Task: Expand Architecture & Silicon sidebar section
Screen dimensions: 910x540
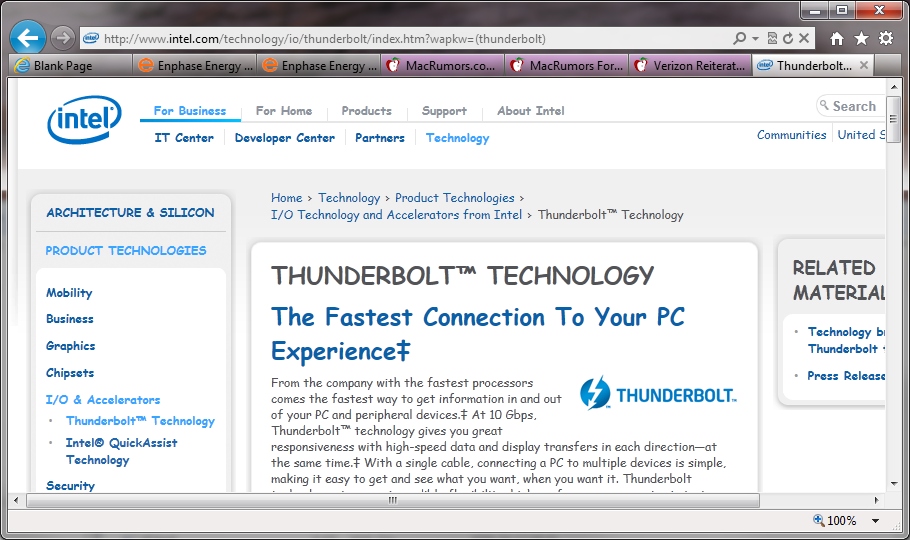Action: click(130, 213)
